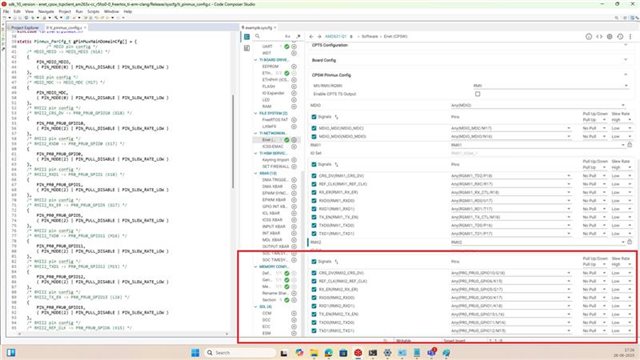640x360 pixels.
Task: Collapse TI BOARD DRIVERS tree group
Action: (256, 60)
